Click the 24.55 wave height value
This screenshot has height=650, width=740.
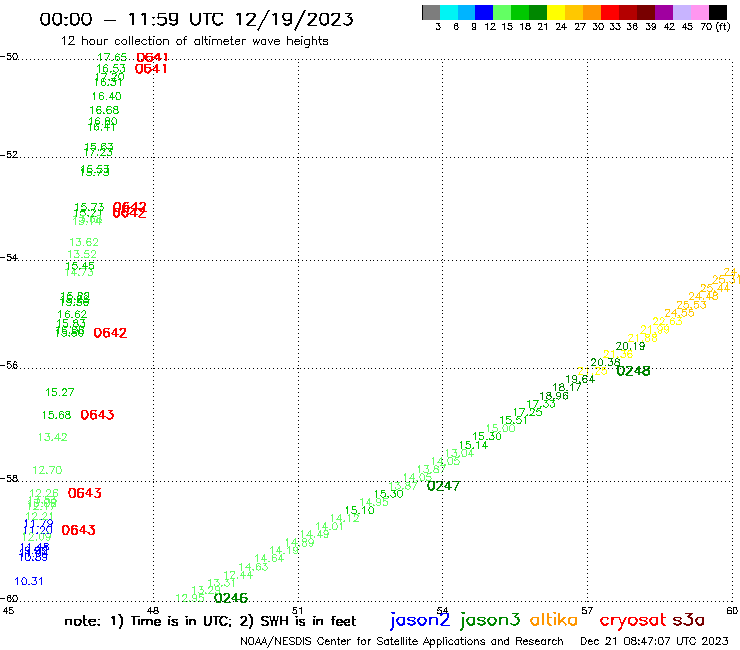[x=679, y=312]
